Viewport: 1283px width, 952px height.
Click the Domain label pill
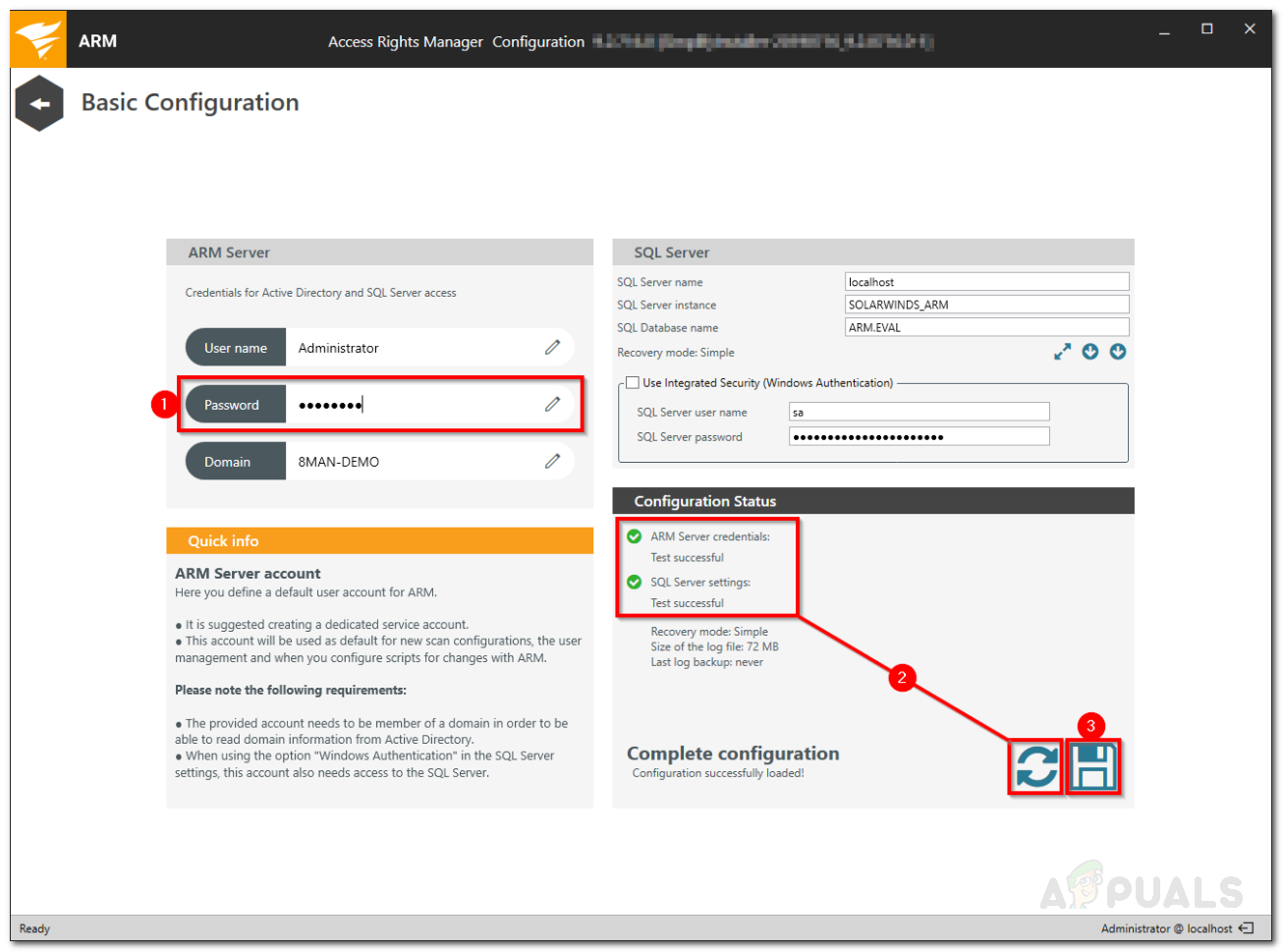[236, 461]
